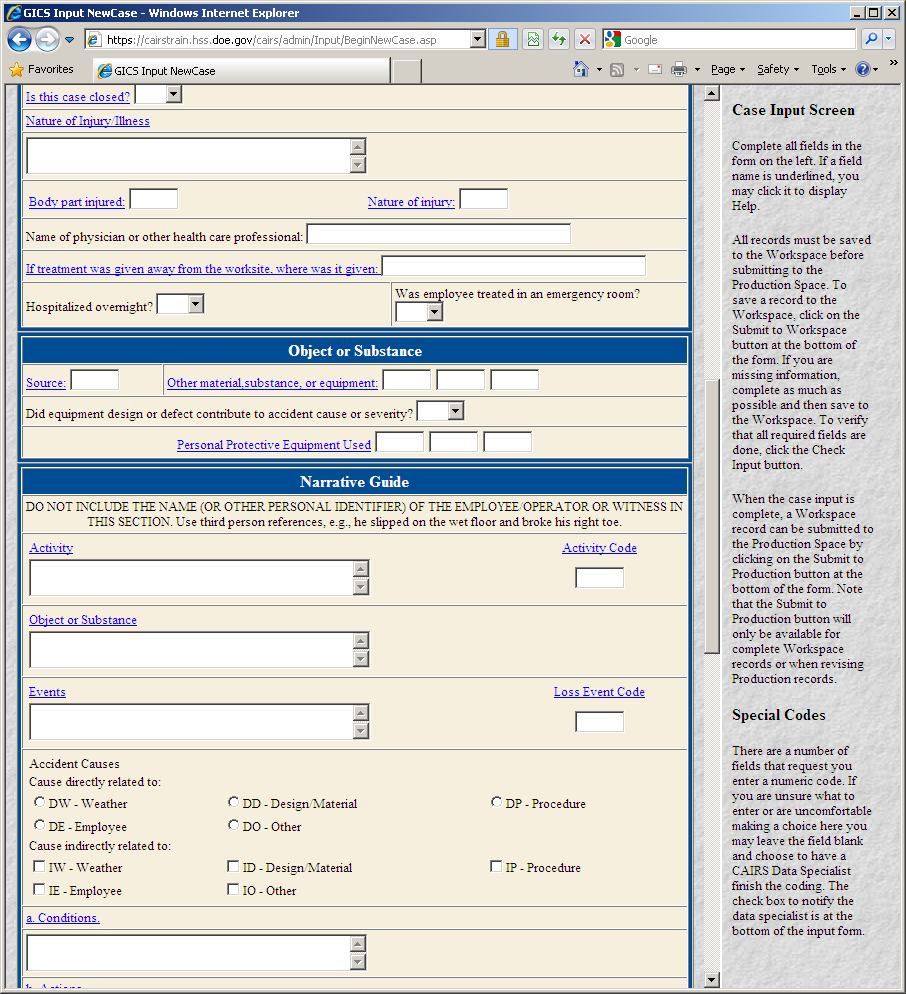The image size is (906, 994).
Task: Click the Favorites label button
Action: [x=51, y=69]
